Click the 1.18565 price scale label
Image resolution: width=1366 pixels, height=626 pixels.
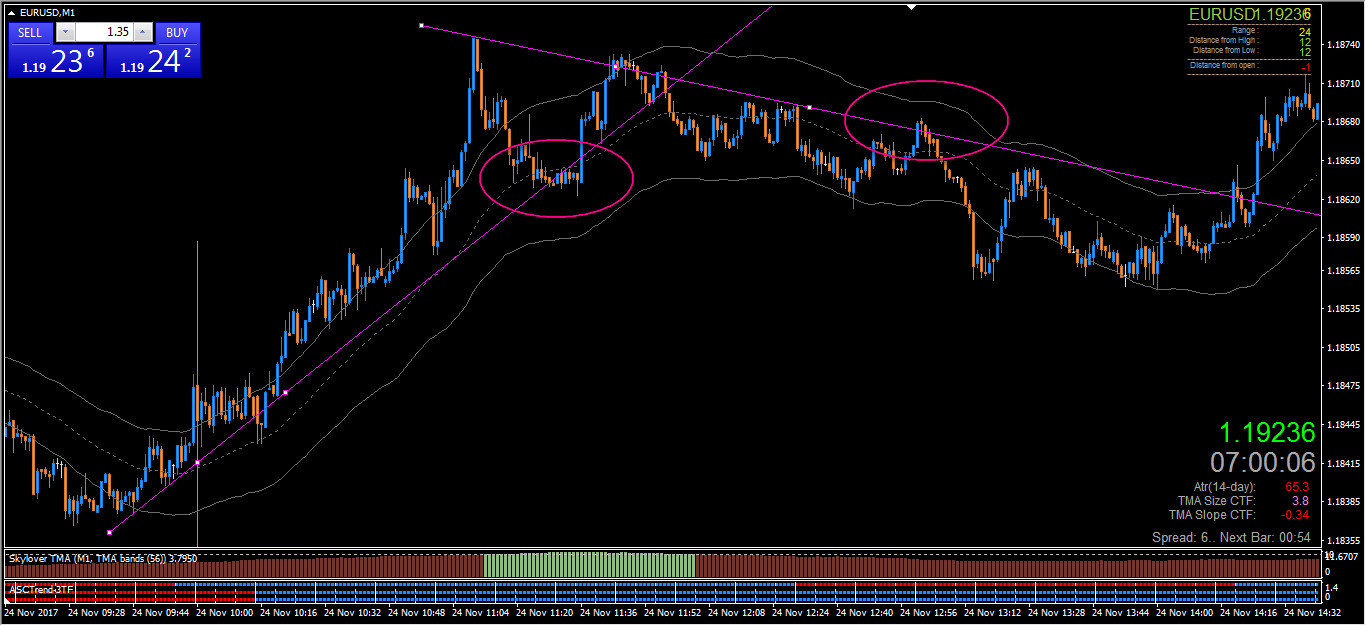(x=1342, y=271)
